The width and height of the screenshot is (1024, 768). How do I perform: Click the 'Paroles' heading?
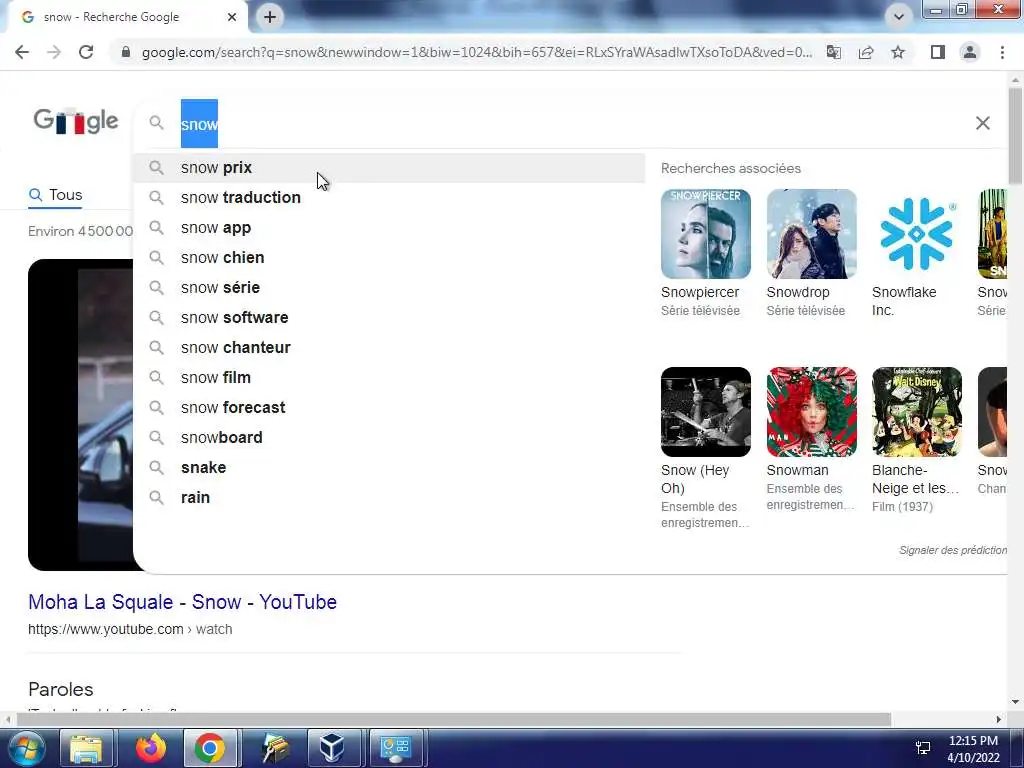pos(61,689)
